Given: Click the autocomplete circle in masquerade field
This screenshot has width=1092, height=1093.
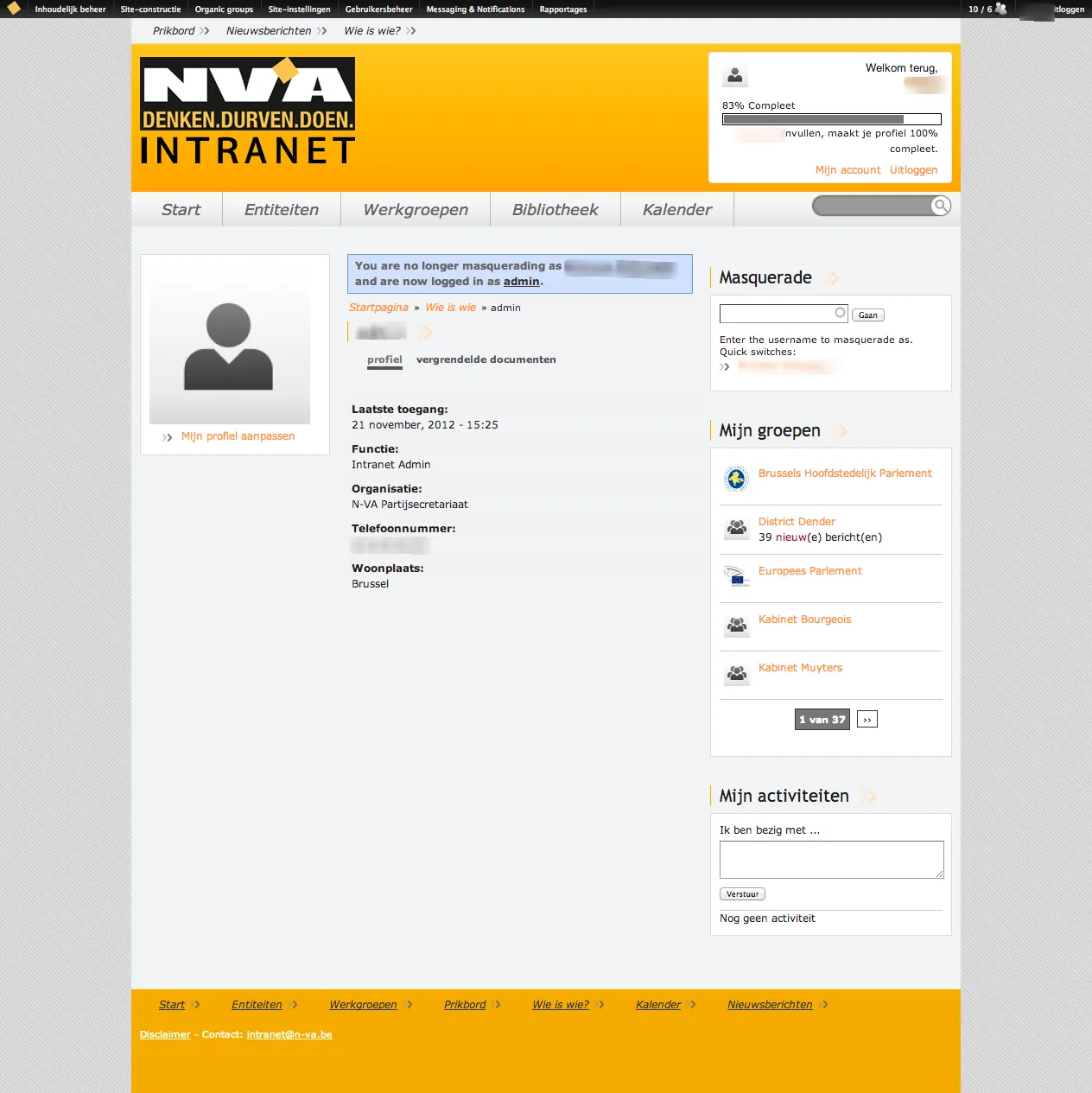Looking at the screenshot, I should tap(840, 313).
